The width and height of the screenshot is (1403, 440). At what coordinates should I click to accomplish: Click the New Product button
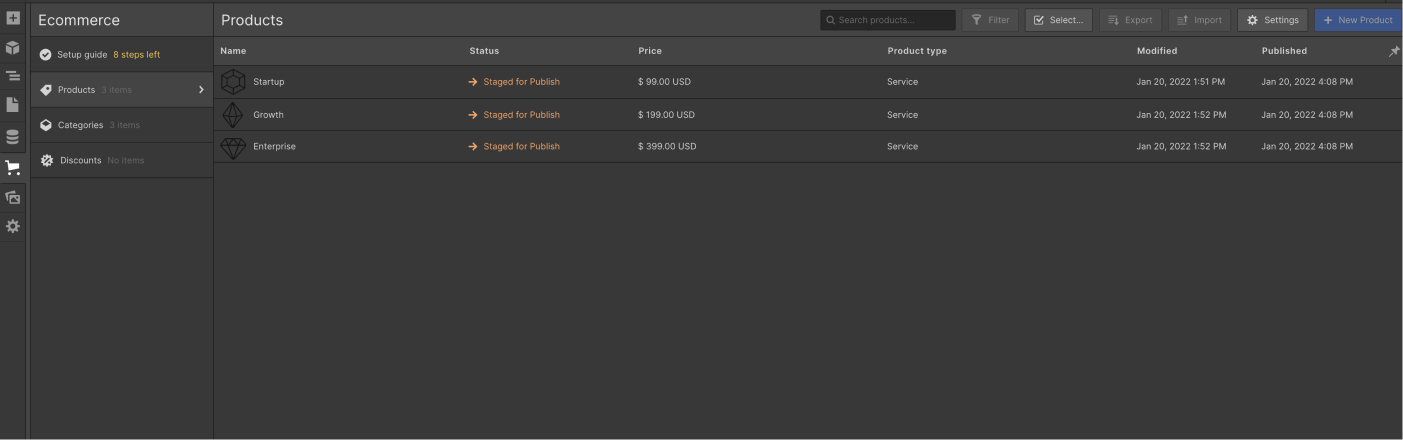1358,20
